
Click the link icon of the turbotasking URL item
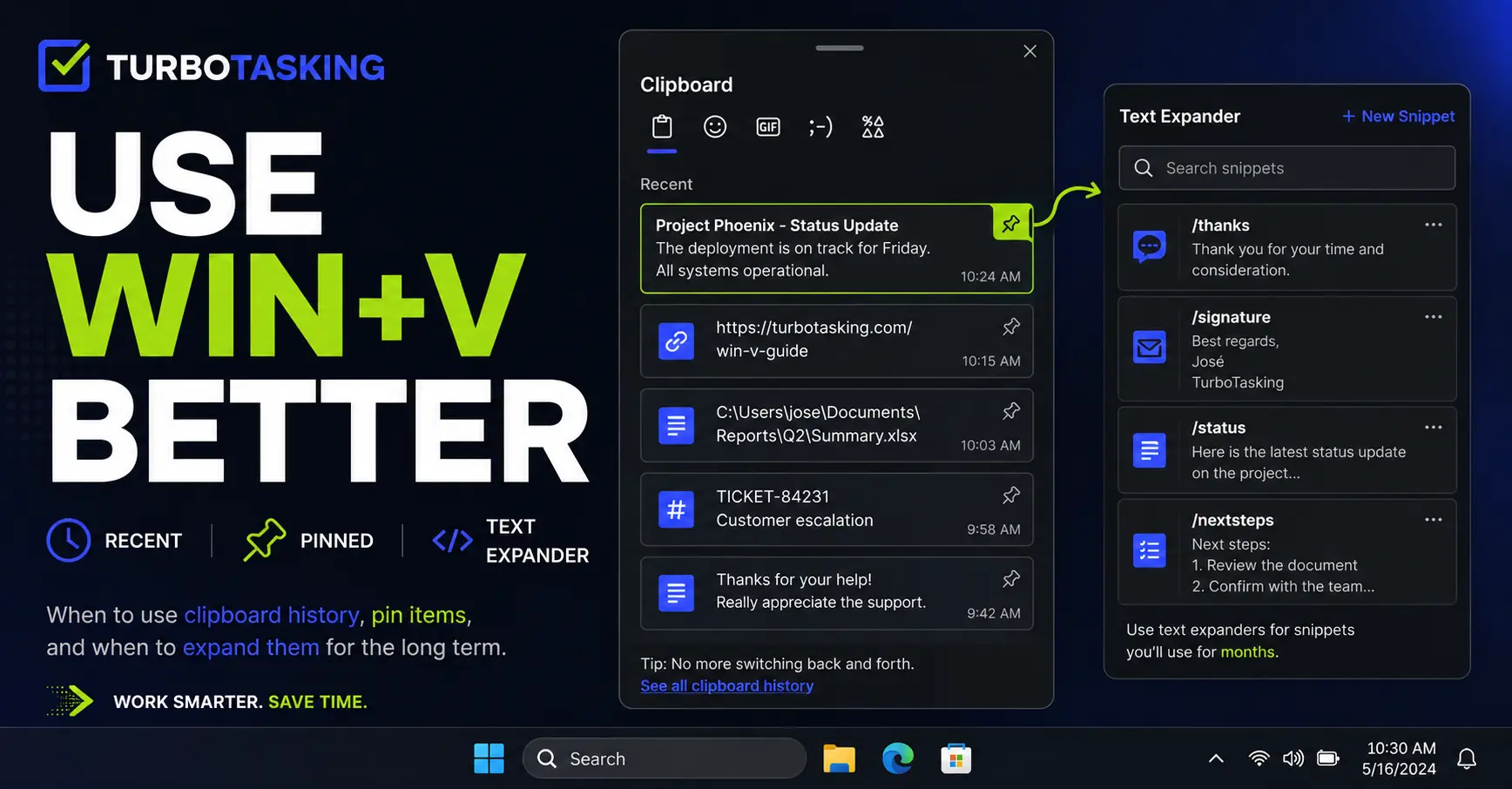coord(676,341)
